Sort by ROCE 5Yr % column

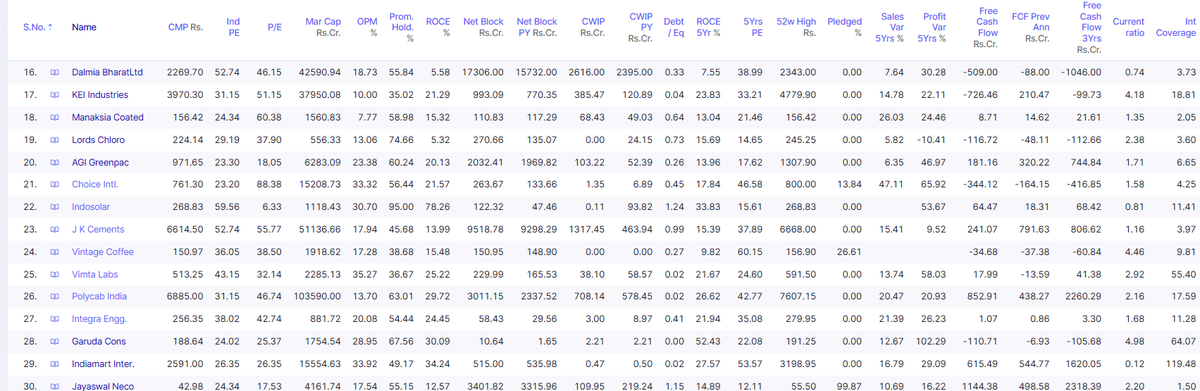[708, 27]
